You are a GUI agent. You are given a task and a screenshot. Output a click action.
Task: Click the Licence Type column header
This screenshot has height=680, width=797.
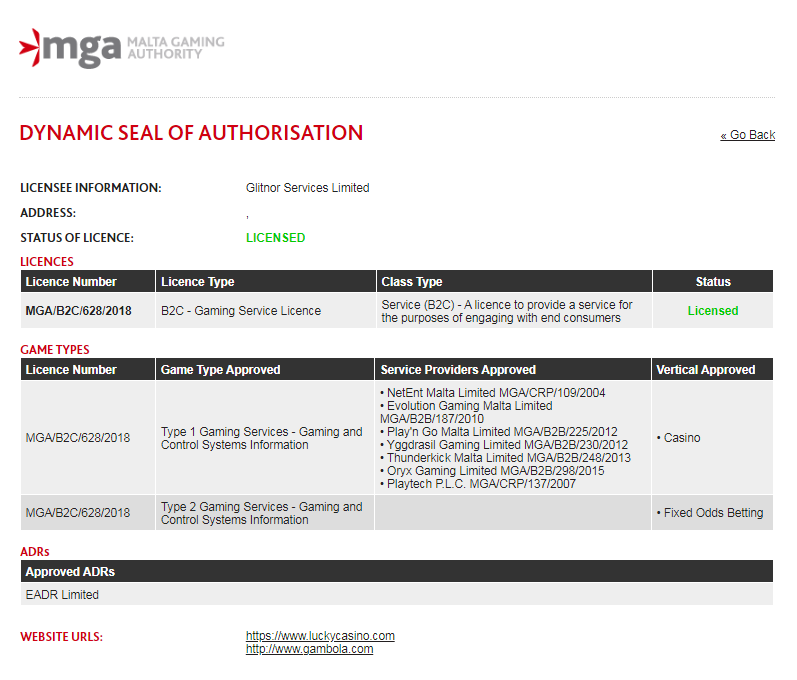[266, 282]
